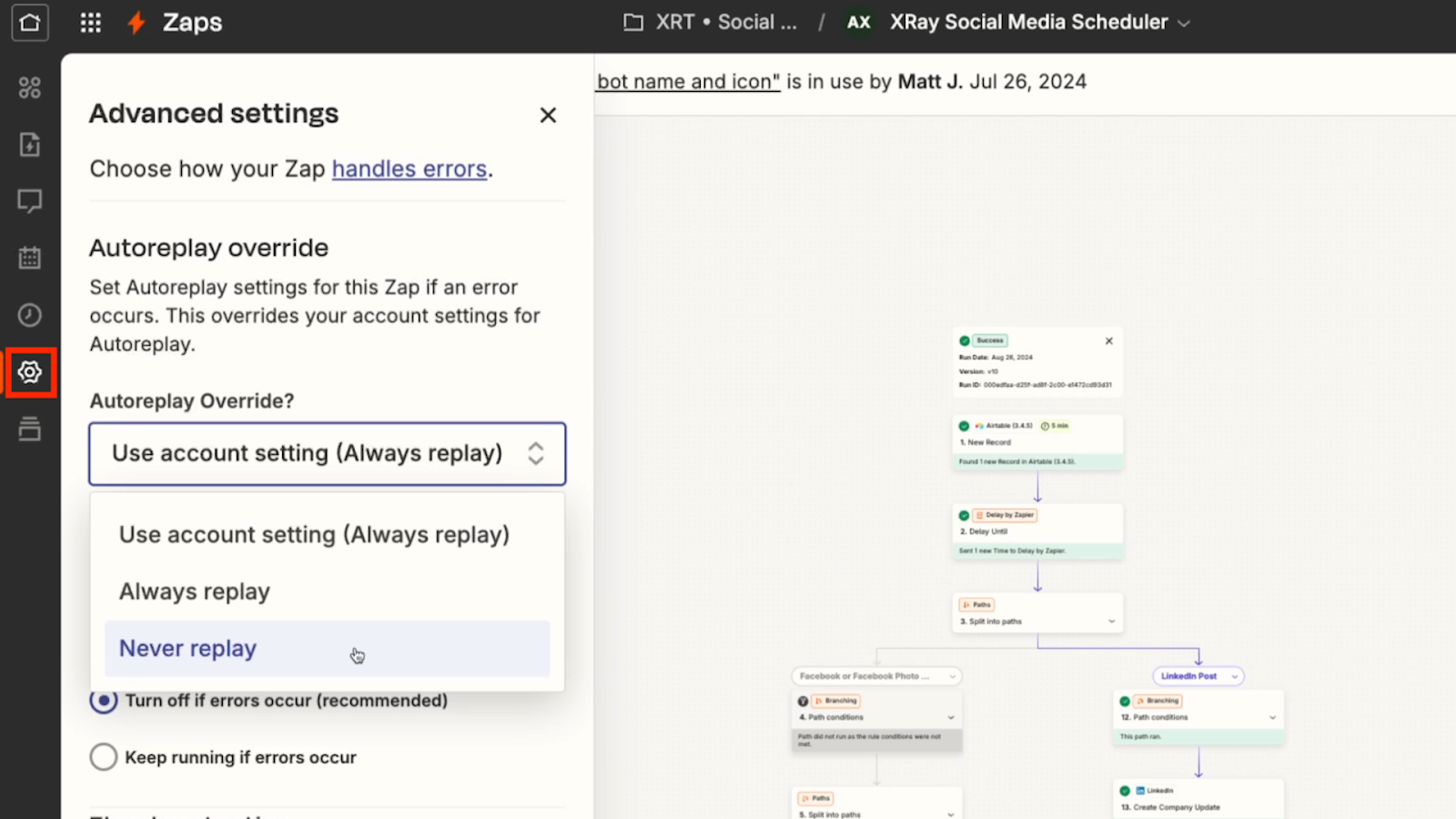Click the Matt J. name in banner
Viewport: 1456px width, 819px height.
(x=930, y=82)
